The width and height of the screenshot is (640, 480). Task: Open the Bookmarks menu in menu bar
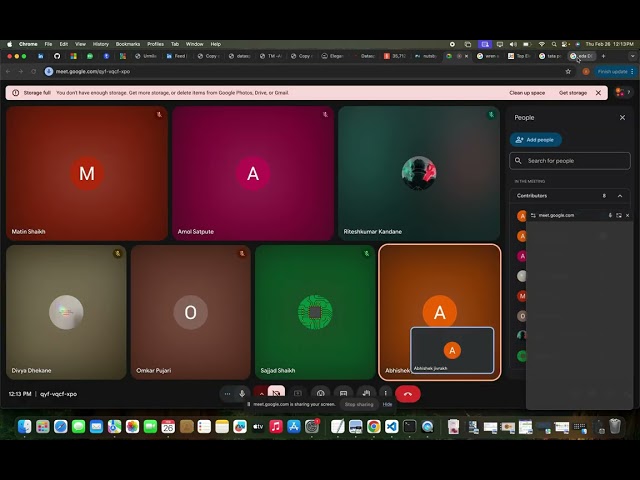click(x=128, y=44)
